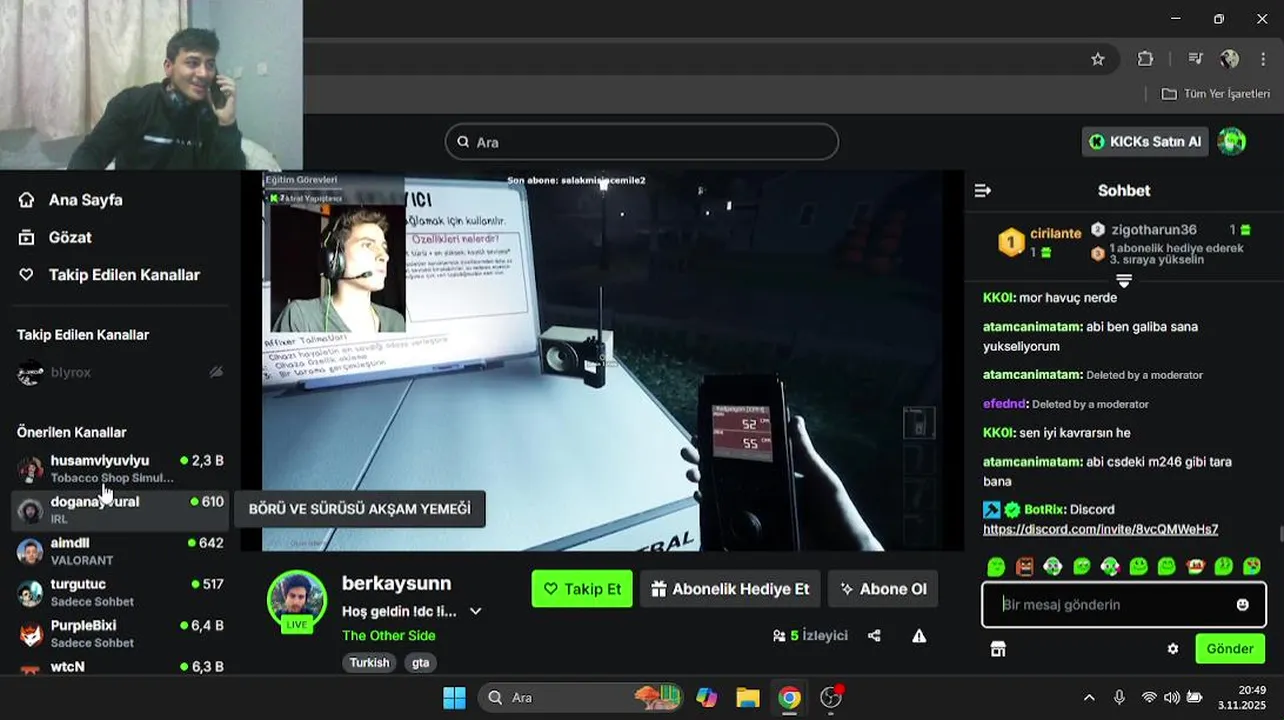
Task: Open the Chrome three-dot menu
Action: 1263,59
